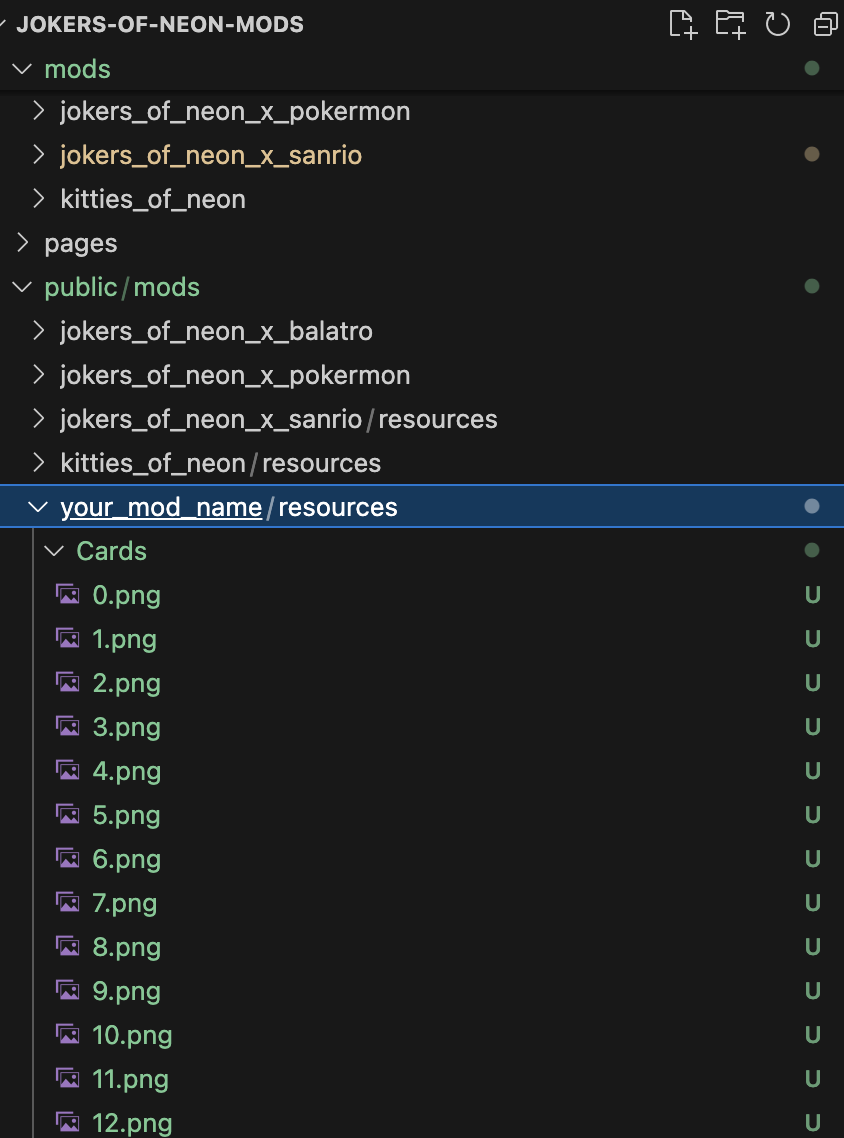Open file 9.png
This screenshot has height=1138, width=844.
(x=126, y=991)
